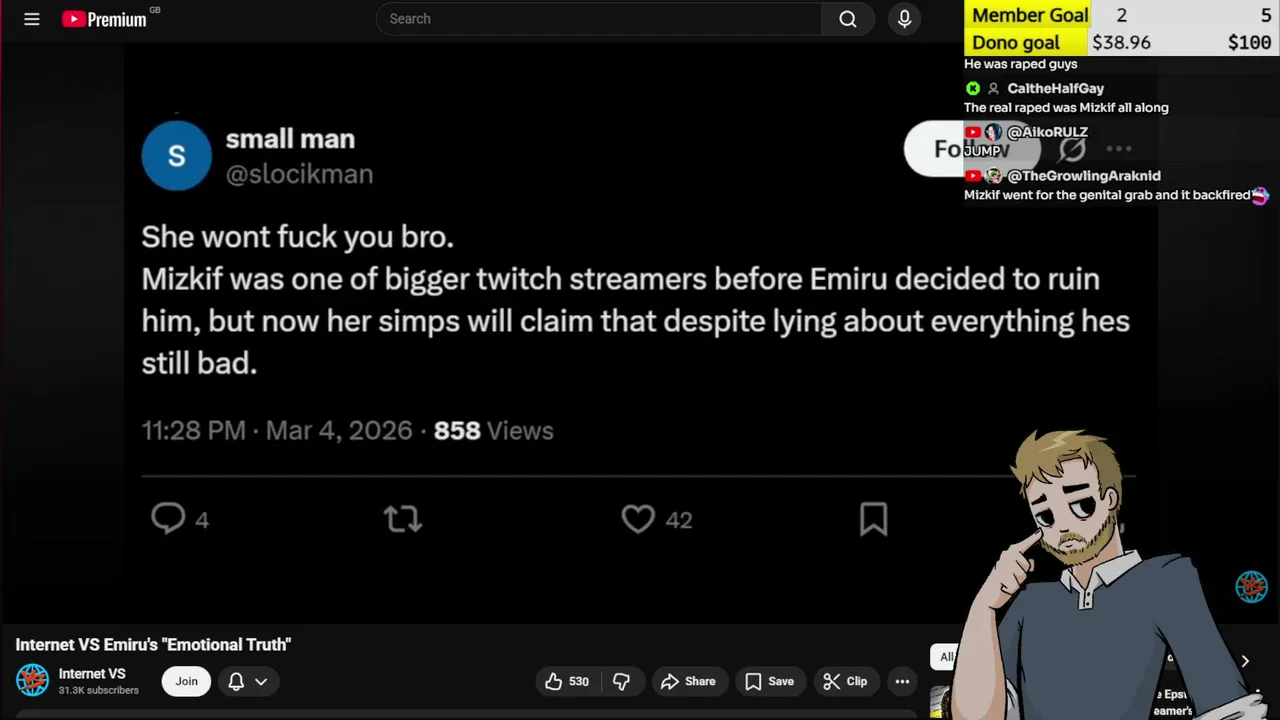Focus the Search input field

(x=600, y=19)
